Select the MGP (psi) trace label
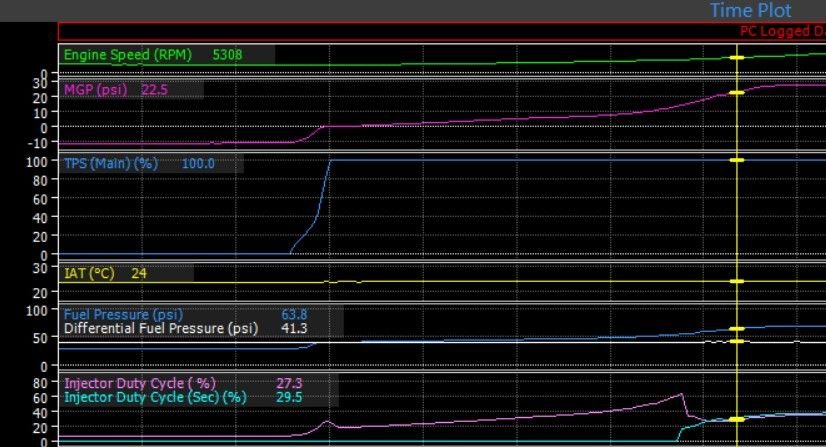This screenshot has height=447, width=826. click(x=95, y=90)
